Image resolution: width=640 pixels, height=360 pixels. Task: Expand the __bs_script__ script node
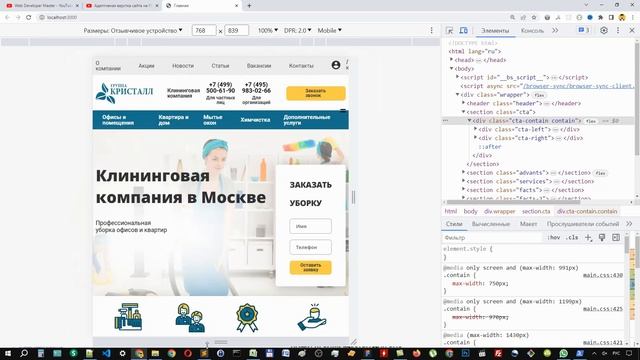pyautogui.click(x=458, y=77)
